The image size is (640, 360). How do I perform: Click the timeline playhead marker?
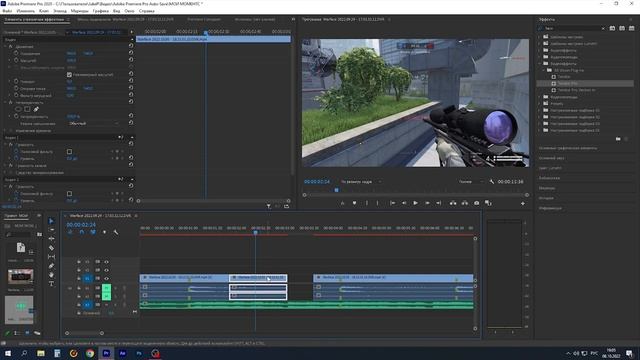click(x=256, y=233)
